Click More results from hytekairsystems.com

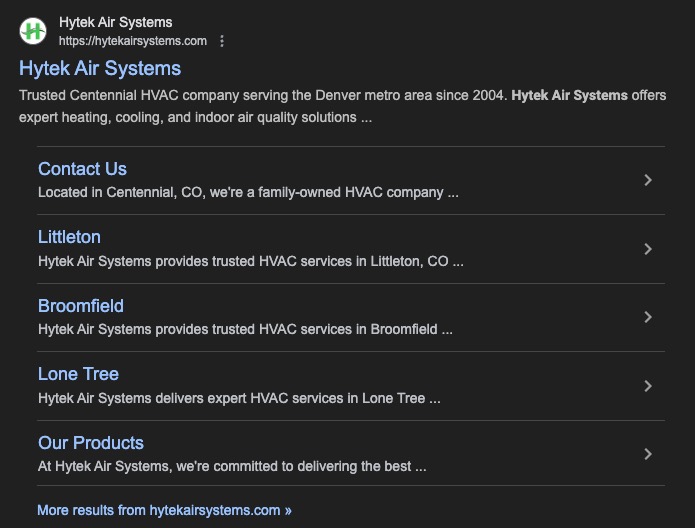(x=164, y=510)
